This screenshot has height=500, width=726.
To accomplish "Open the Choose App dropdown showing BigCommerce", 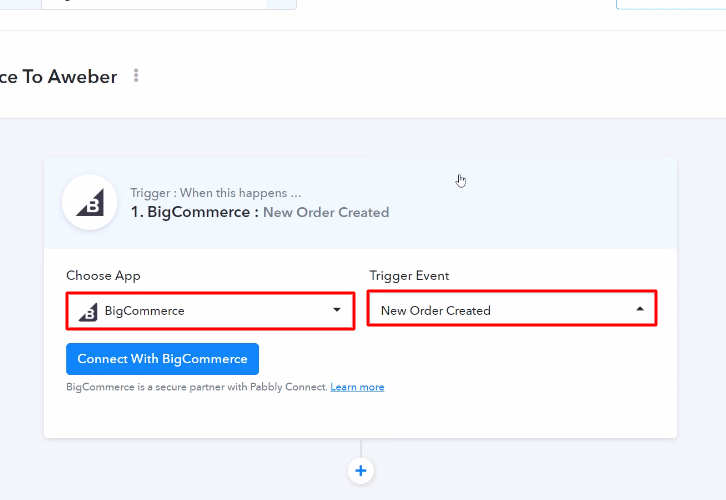I will pos(211,311).
